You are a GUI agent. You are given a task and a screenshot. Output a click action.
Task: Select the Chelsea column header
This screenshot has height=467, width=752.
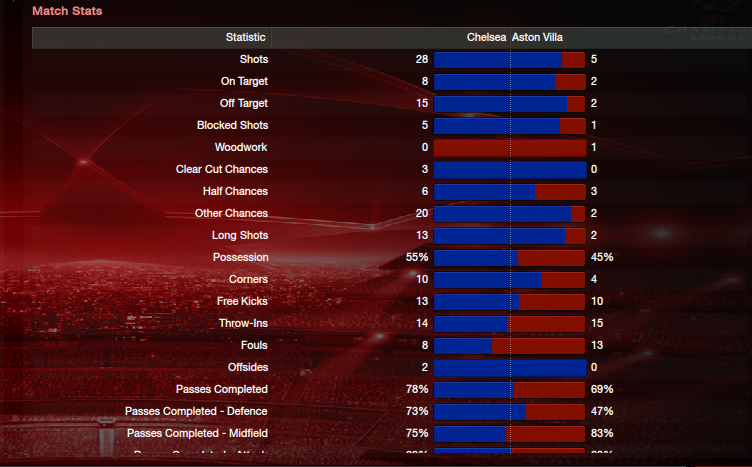coord(486,37)
